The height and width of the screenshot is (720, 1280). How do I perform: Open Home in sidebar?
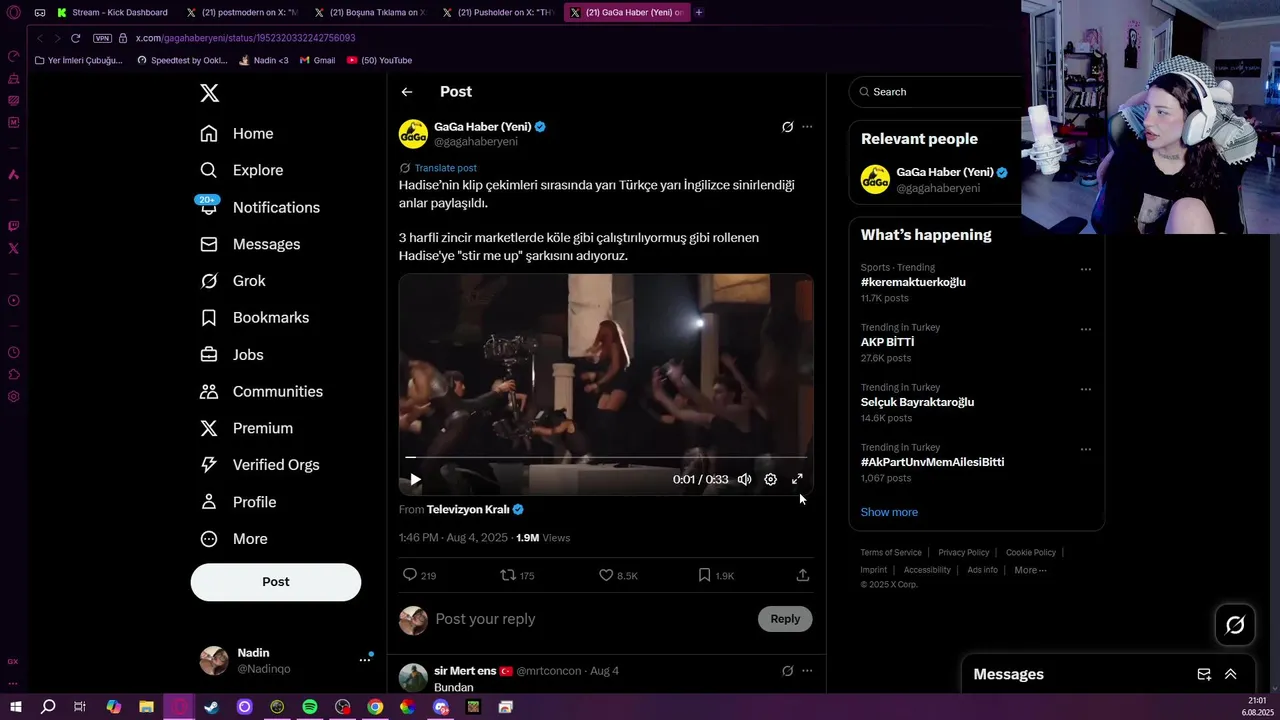tap(237, 134)
